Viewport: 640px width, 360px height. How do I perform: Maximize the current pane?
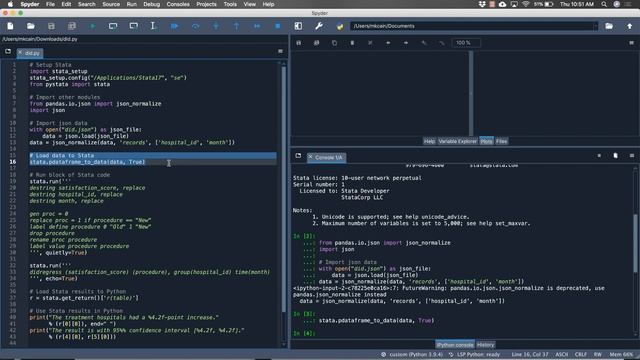(x=298, y=26)
